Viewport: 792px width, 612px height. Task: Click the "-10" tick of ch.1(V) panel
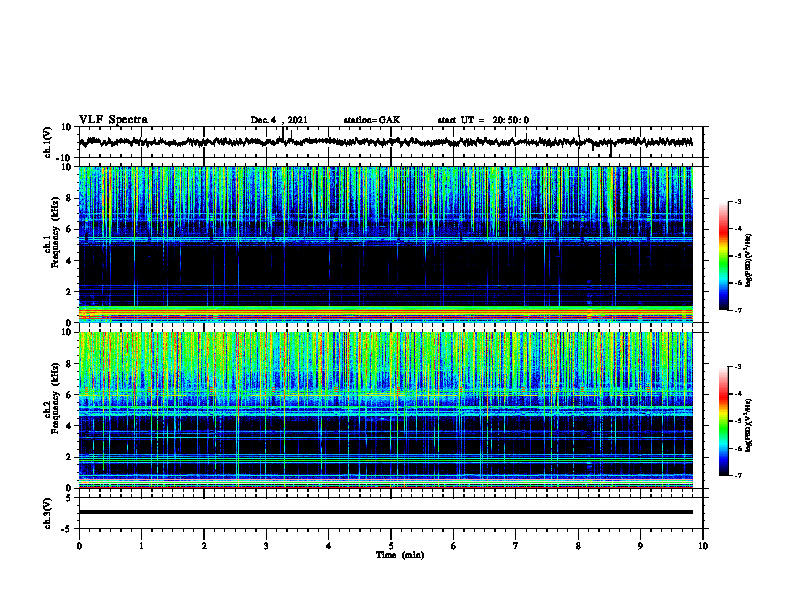[x=65, y=158]
